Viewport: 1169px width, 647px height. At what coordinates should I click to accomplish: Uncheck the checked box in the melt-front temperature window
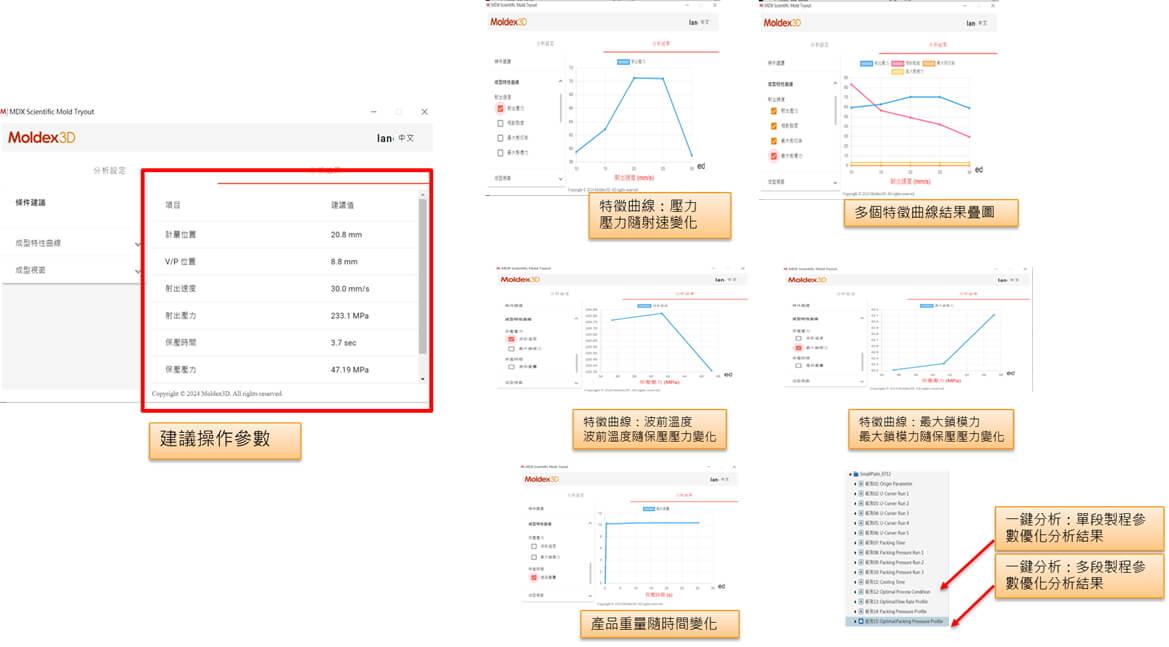pyautogui.click(x=511, y=339)
